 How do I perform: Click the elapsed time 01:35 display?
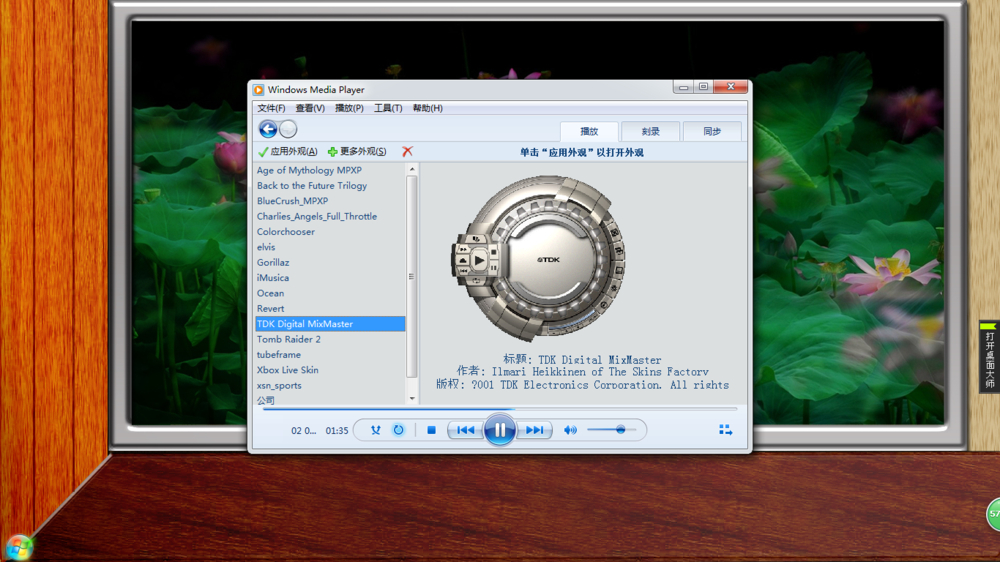click(337, 431)
